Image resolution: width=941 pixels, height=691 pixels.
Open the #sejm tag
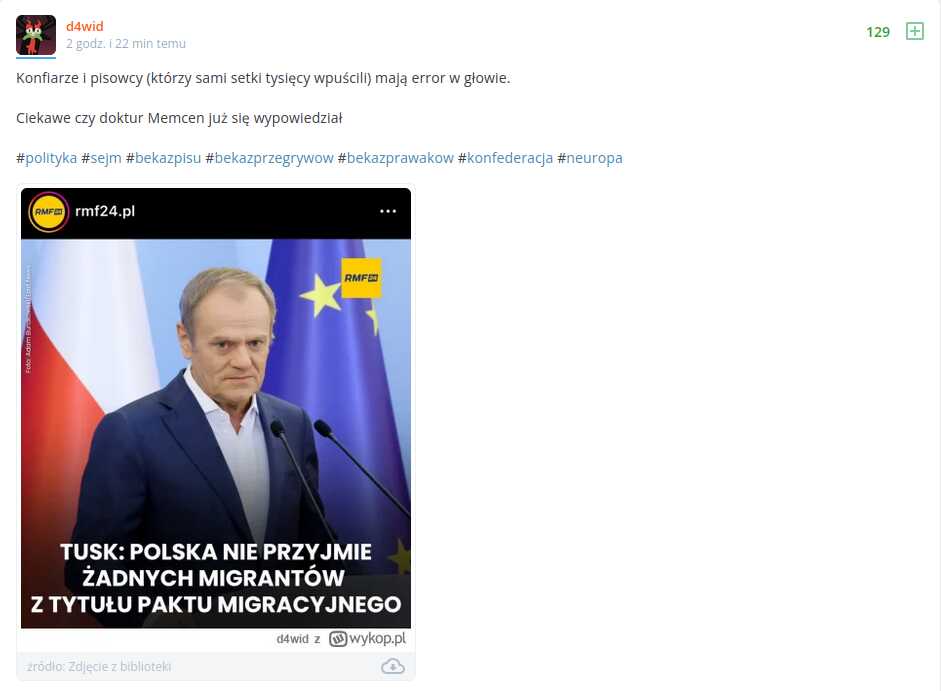tap(101, 158)
